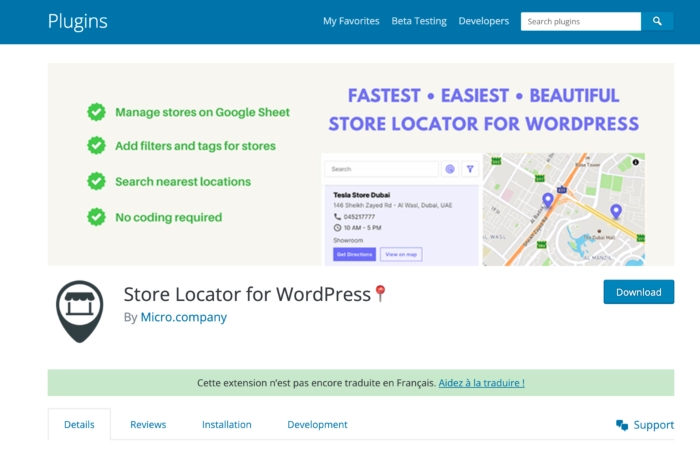
Task: Click the clock icon beside 10 AM - 5 PM
Action: point(337,228)
